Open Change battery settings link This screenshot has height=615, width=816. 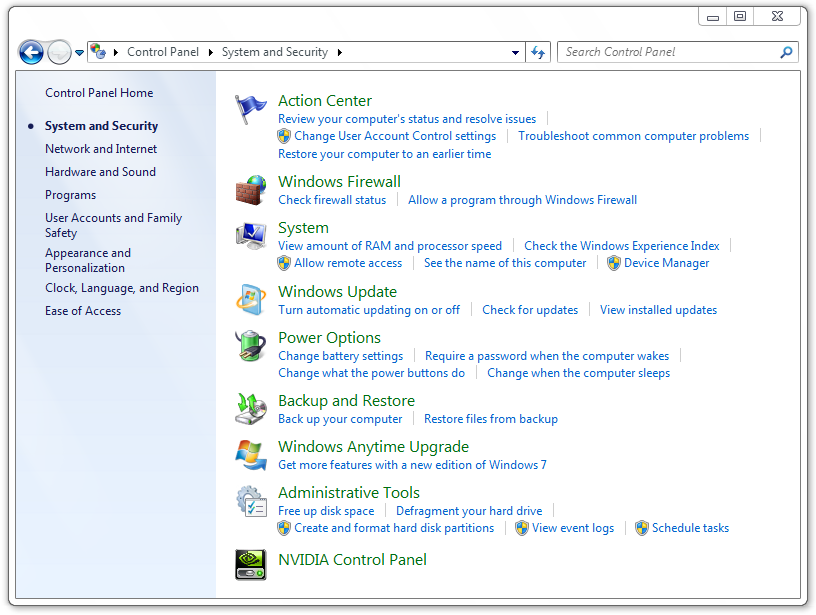coord(340,356)
